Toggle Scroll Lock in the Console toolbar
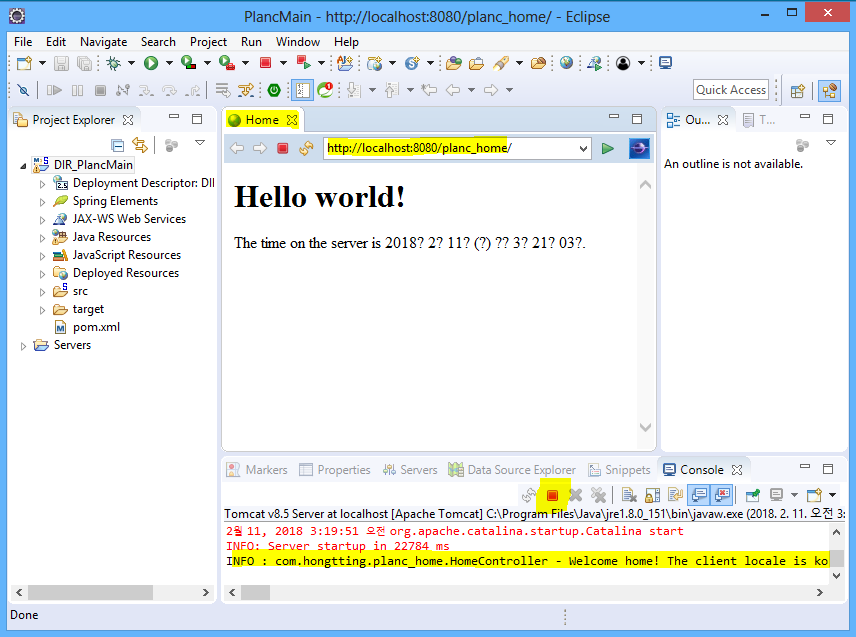This screenshot has height=637, width=856. click(x=652, y=495)
